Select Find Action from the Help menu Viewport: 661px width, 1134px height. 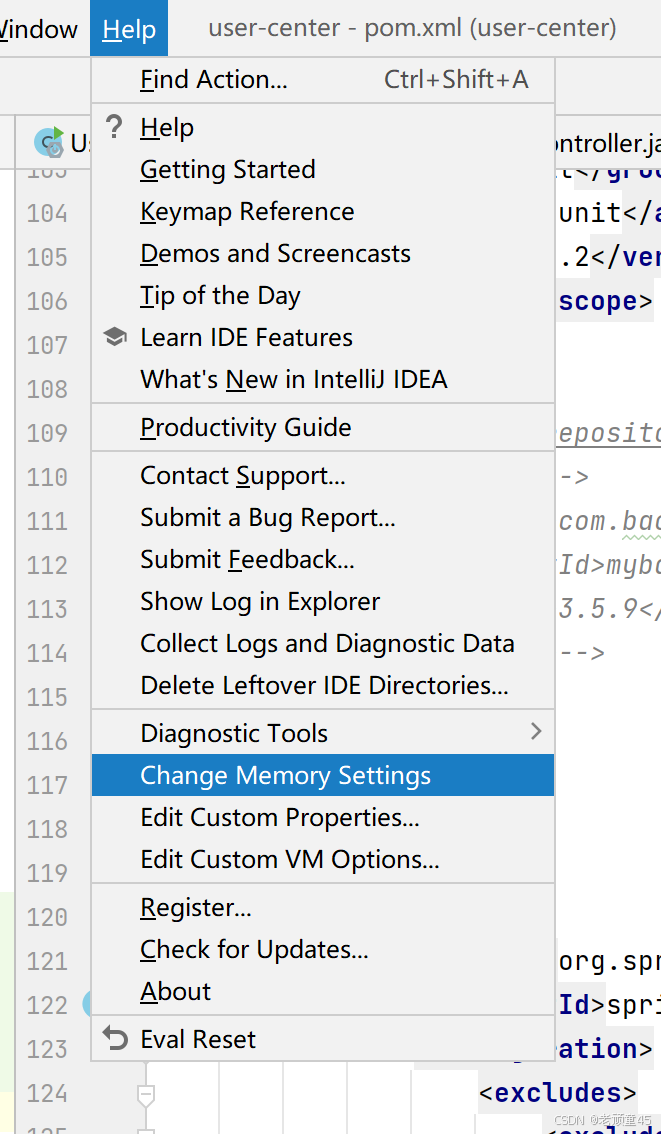point(214,80)
